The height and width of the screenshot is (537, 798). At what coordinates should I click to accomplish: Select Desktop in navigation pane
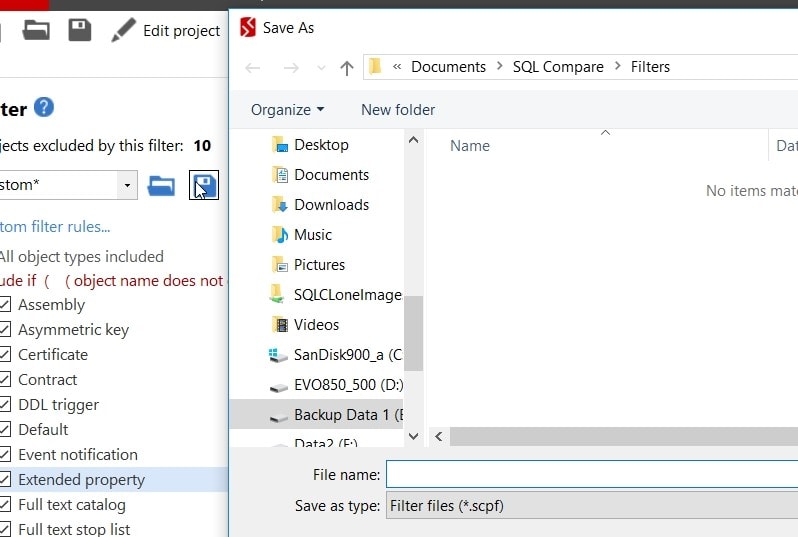[x=321, y=145]
